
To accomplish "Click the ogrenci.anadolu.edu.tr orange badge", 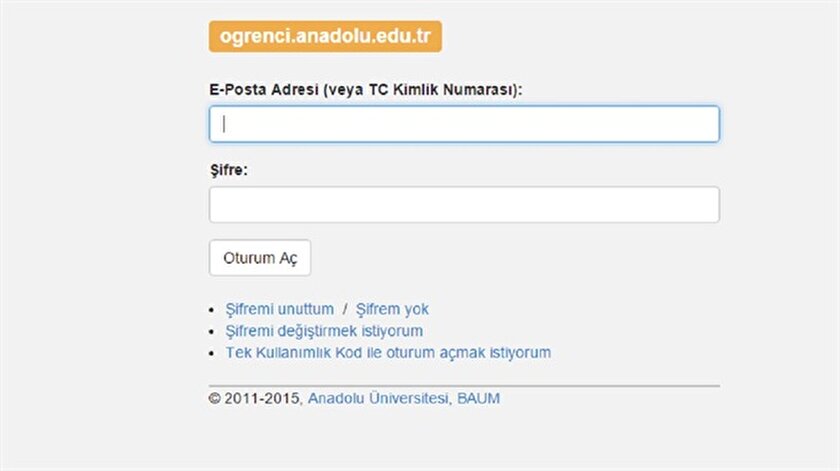I will (x=325, y=37).
